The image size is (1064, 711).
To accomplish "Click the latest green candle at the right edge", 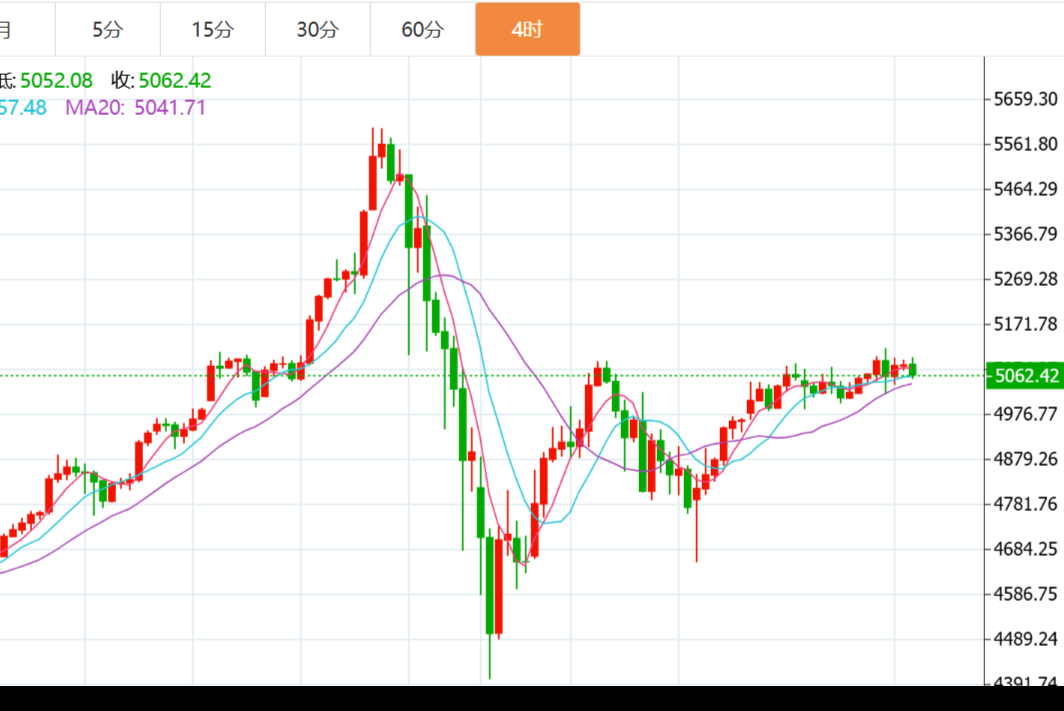I will coord(912,370).
